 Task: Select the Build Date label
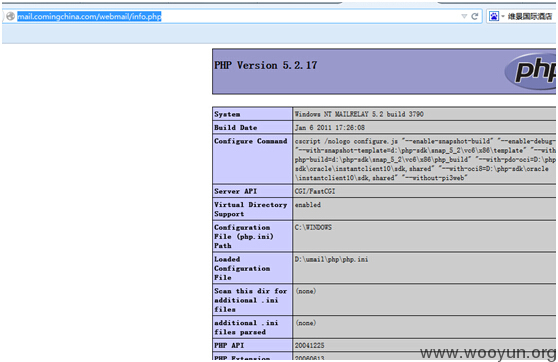[x=236, y=127]
